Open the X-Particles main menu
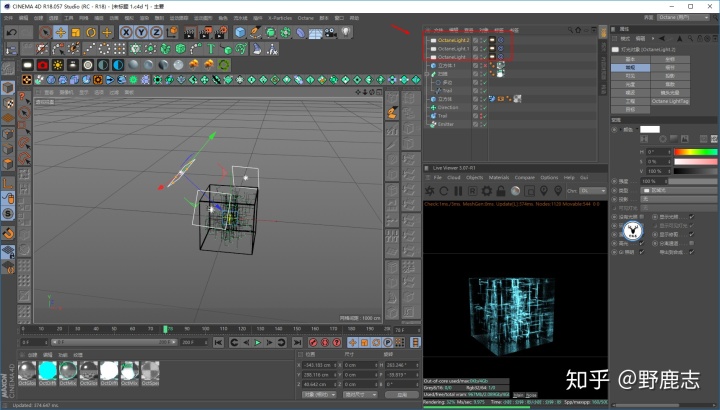 [x=280, y=18]
